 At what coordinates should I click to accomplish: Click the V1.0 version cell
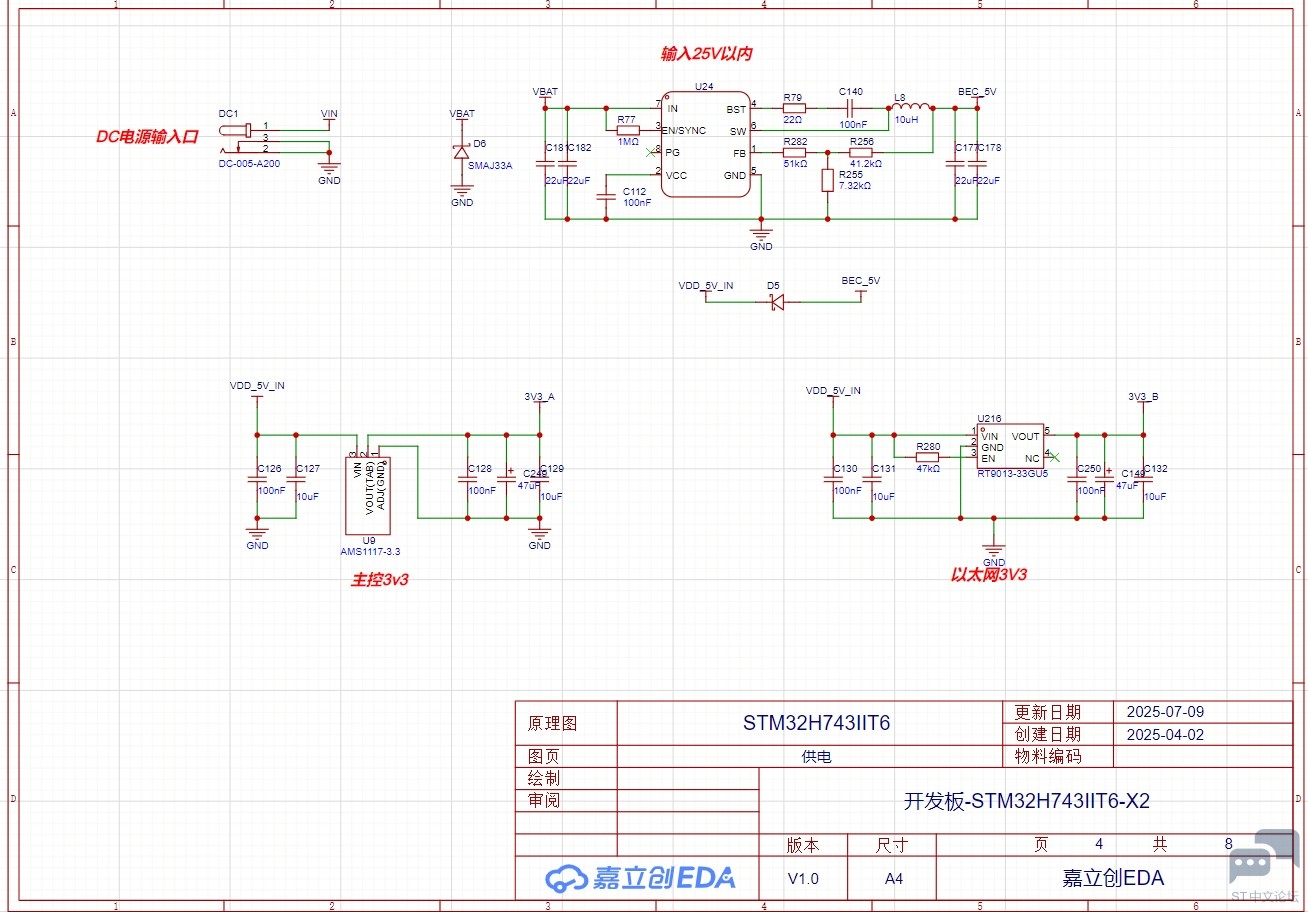[803, 879]
